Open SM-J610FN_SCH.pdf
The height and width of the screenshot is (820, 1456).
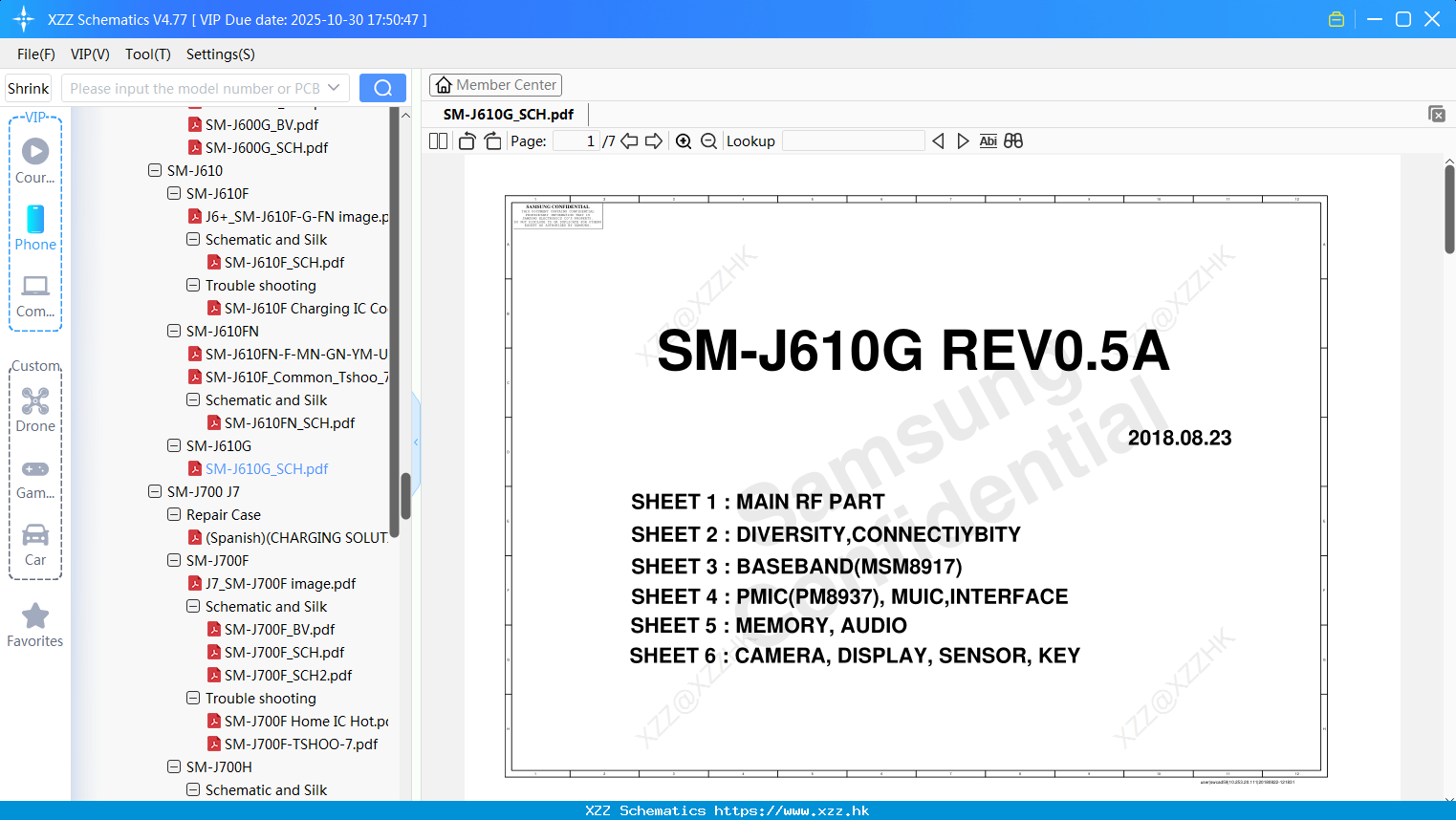pyautogui.click(x=290, y=422)
